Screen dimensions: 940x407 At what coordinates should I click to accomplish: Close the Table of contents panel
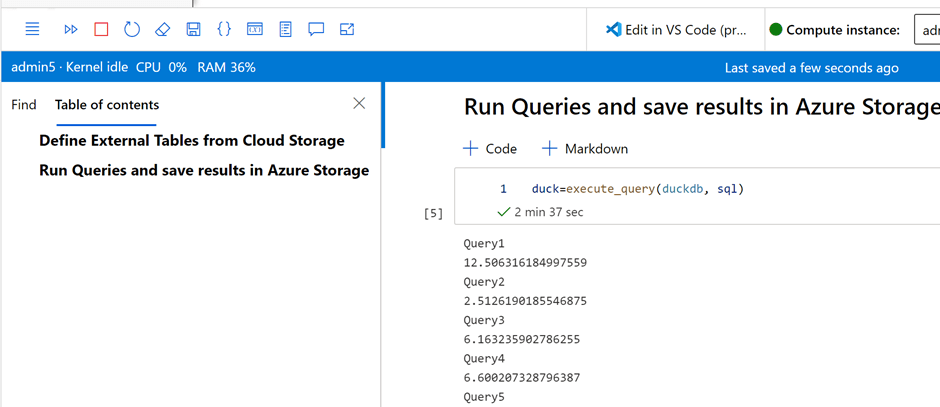(x=360, y=103)
